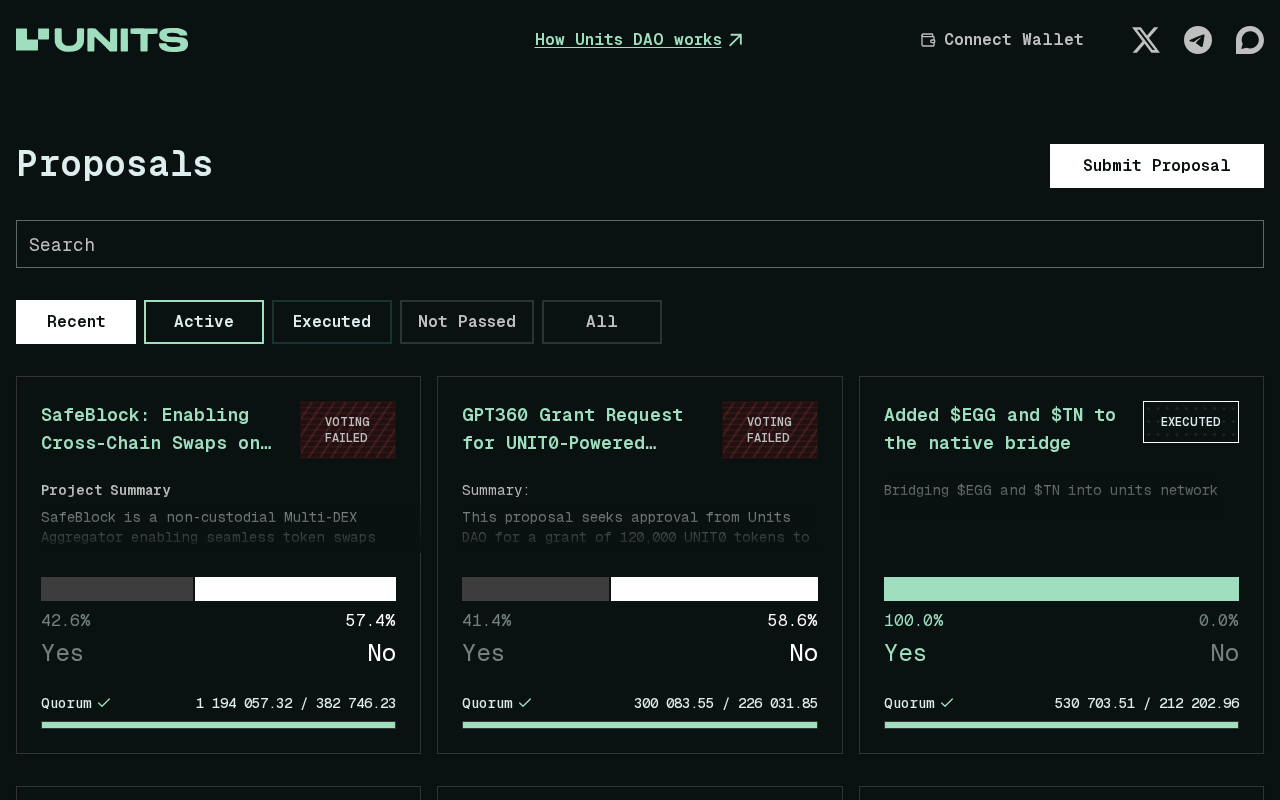Screen dimensions: 1280x800
Task: Click the green 100% Yes bar on $EGG proposal
Action: pos(1061,589)
